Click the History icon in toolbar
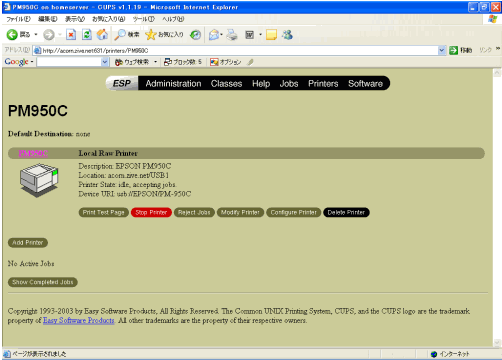This screenshot has height=360, width=502. (196, 34)
